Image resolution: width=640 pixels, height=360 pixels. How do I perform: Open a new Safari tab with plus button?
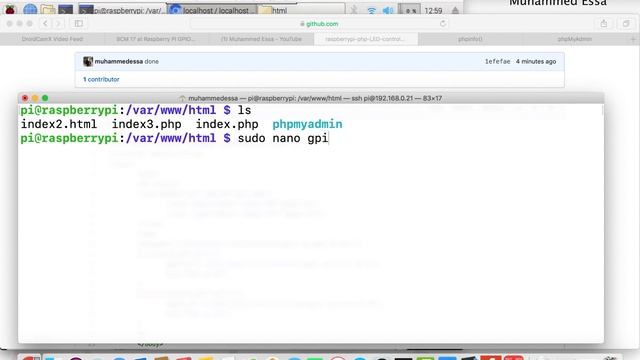click(633, 39)
